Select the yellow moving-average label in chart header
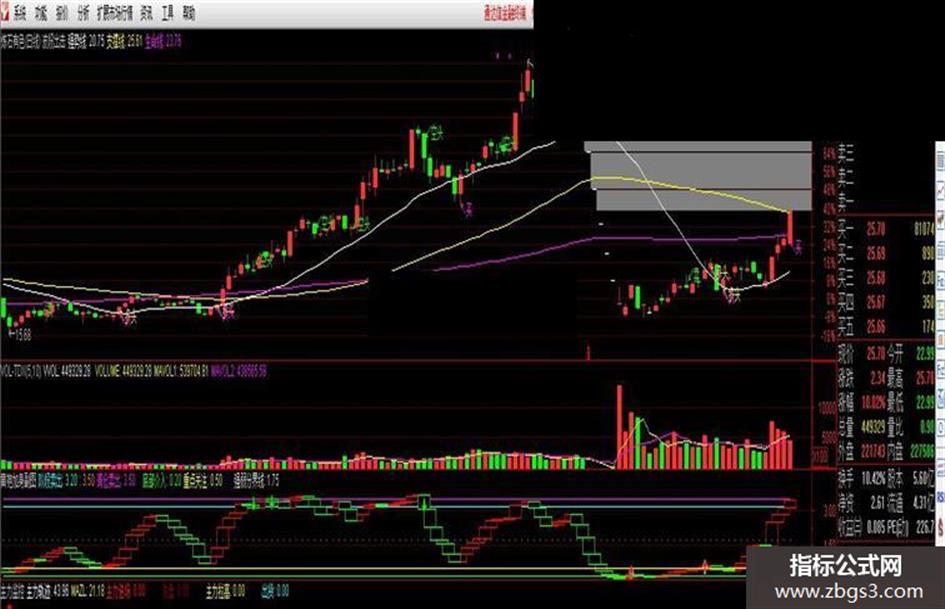Screen dimensions: 945x609 (125, 42)
